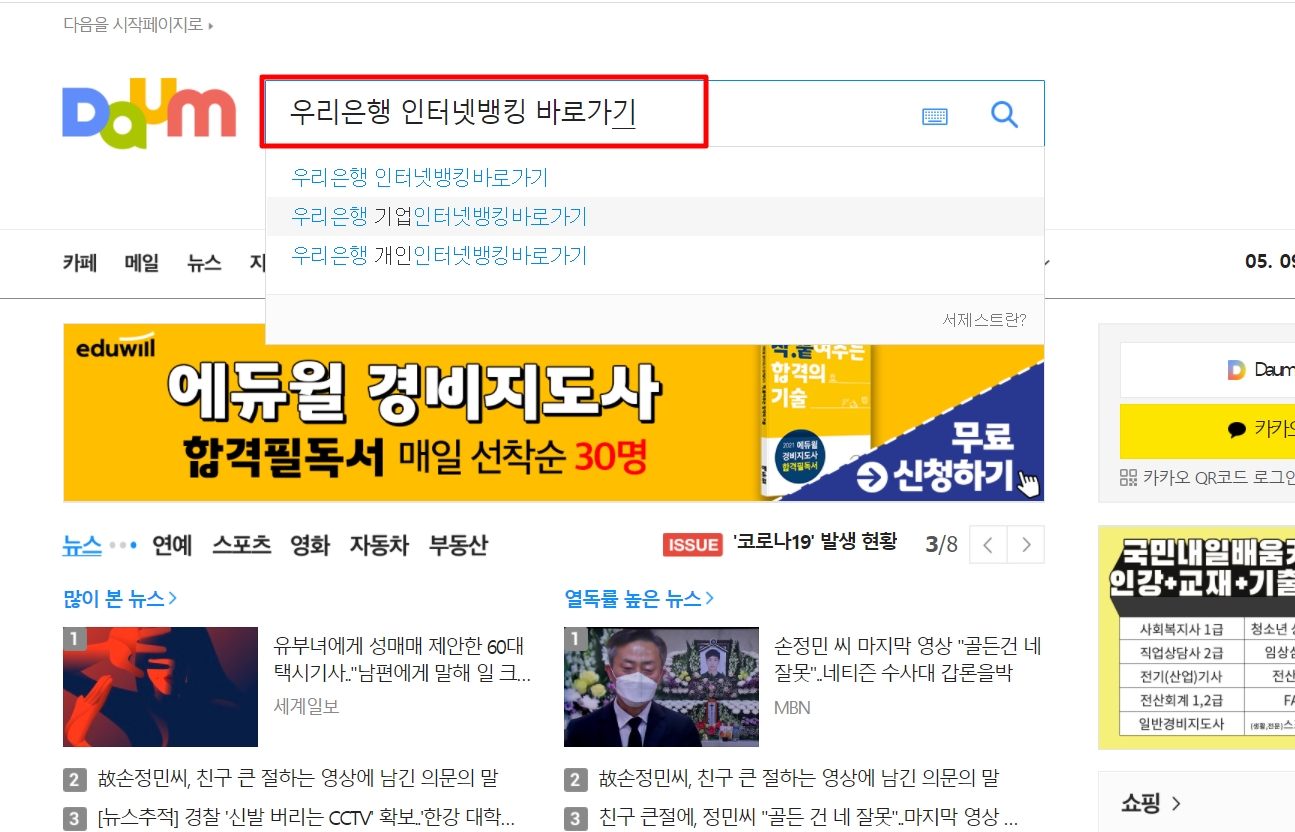The image size is (1295, 832).
Task: Switch to the 부동산 tab
Action: pyautogui.click(x=458, y=545)
